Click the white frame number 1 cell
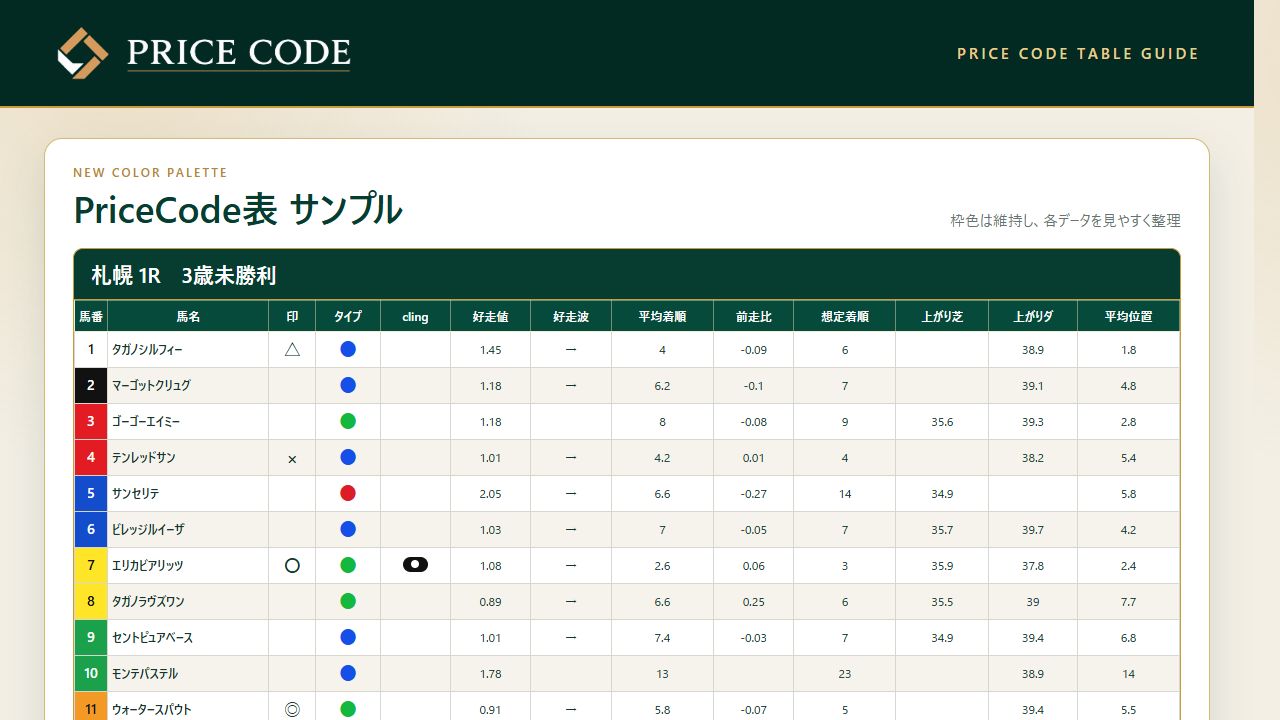Image resolution: width=1280 pixels, height=720 pixels. (x=91, y=350)
